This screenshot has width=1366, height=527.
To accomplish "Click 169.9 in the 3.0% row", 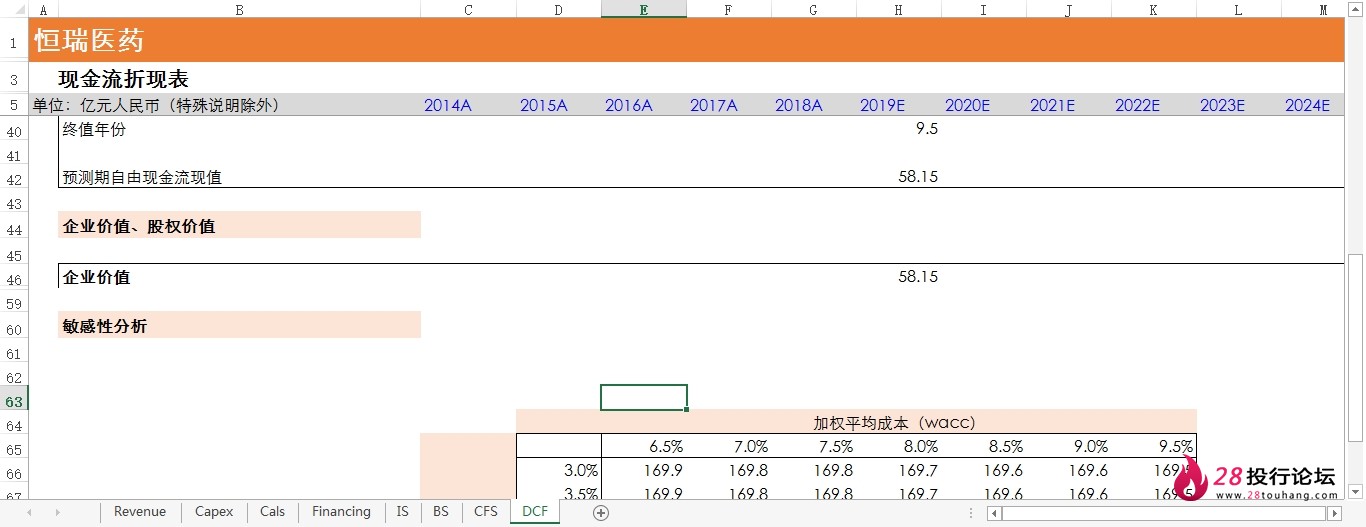I will pyautogui.click(x=664, y=470).
